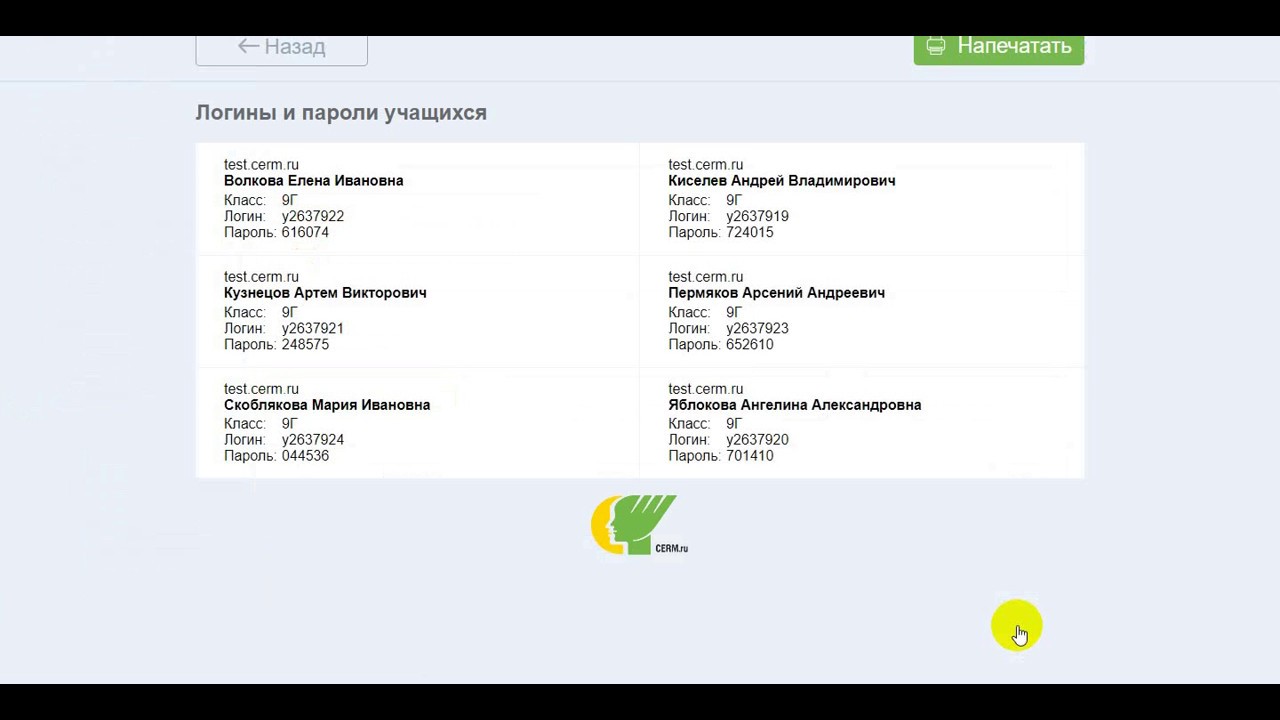Click password 701410
Image resolution: width=1280 pixels, height=720 pixels.
[749, 456]
